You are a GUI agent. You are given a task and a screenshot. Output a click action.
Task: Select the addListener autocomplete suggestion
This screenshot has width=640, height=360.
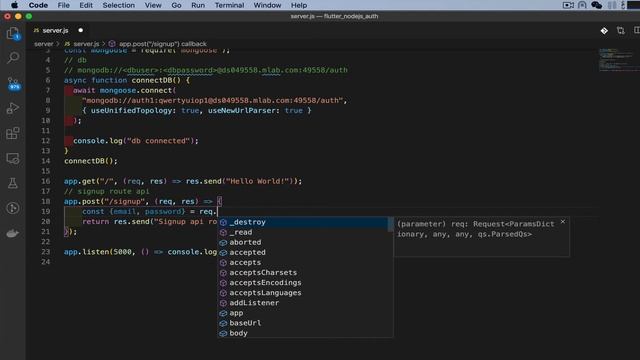[x=305, y=303]
